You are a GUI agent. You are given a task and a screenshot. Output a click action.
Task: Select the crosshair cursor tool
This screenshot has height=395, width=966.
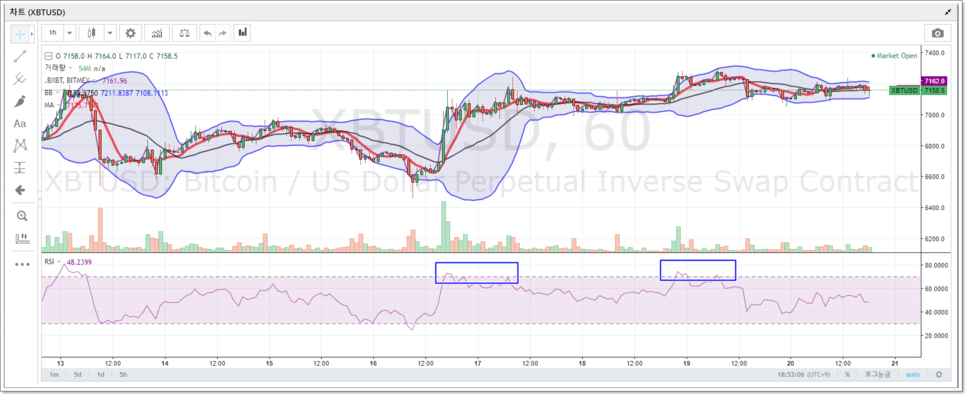pyautogui.click(x=20, y=33)
